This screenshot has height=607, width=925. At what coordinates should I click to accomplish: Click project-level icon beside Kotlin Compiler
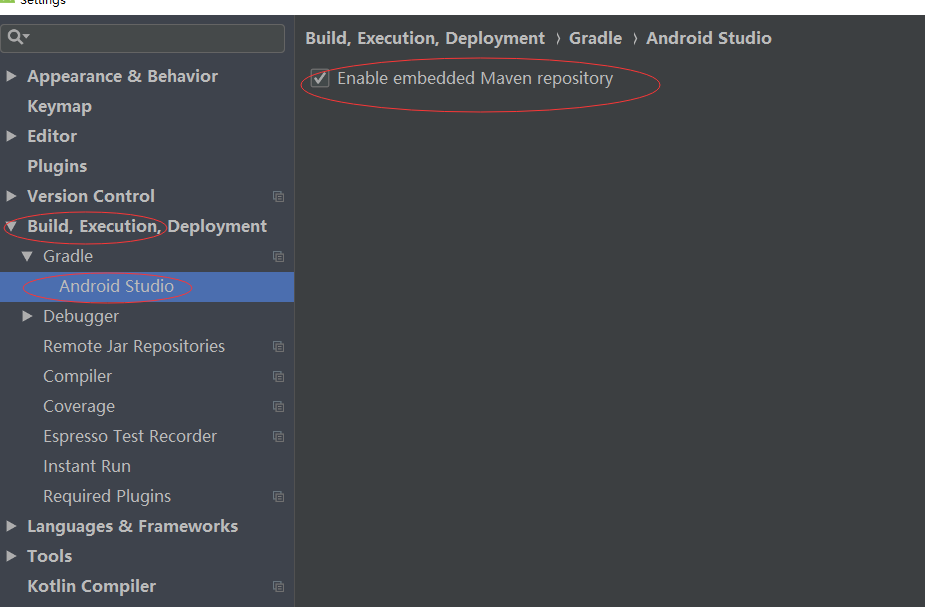click(278, 586)
